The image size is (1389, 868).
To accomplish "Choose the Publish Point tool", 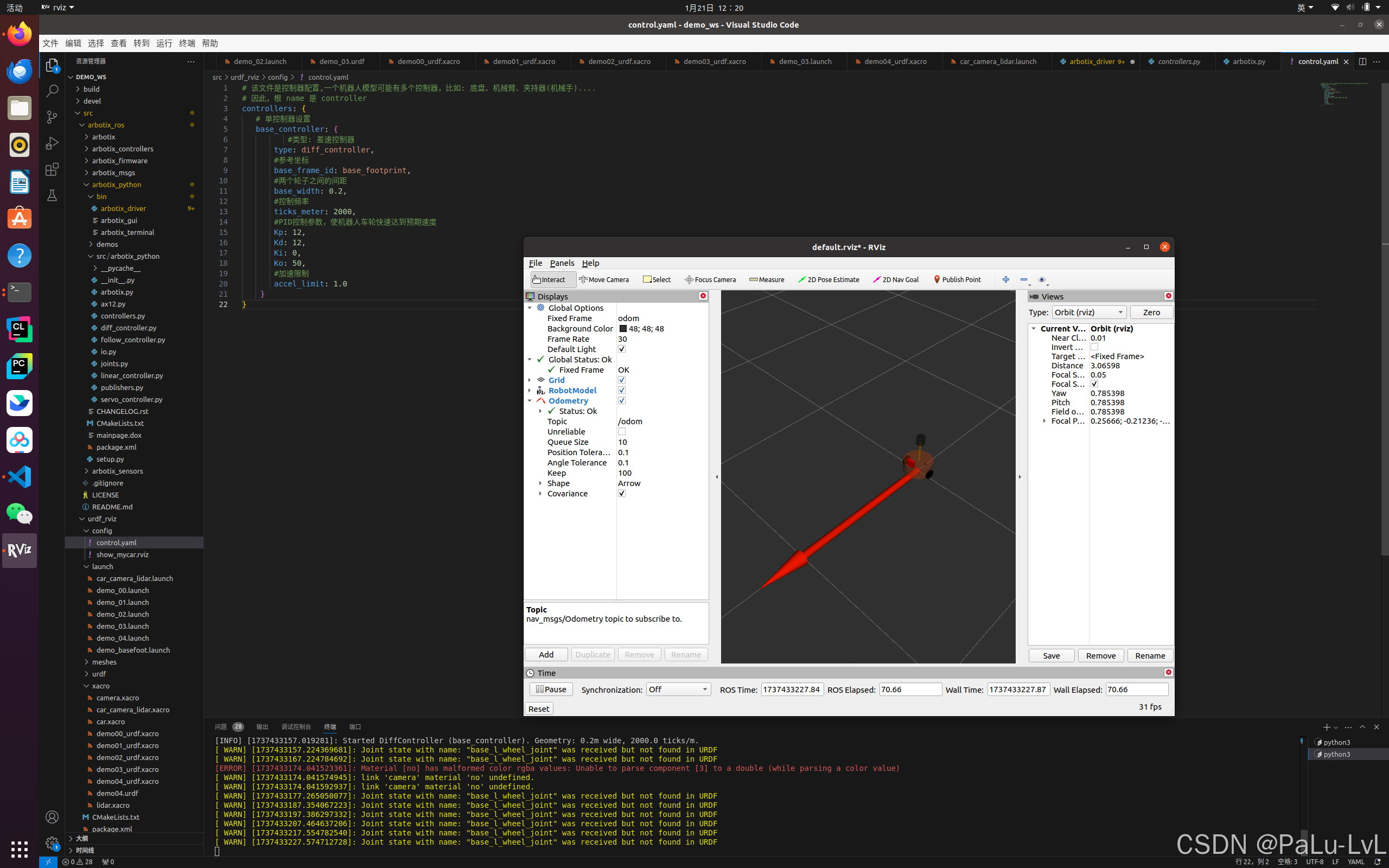I will tap(957, 279).
